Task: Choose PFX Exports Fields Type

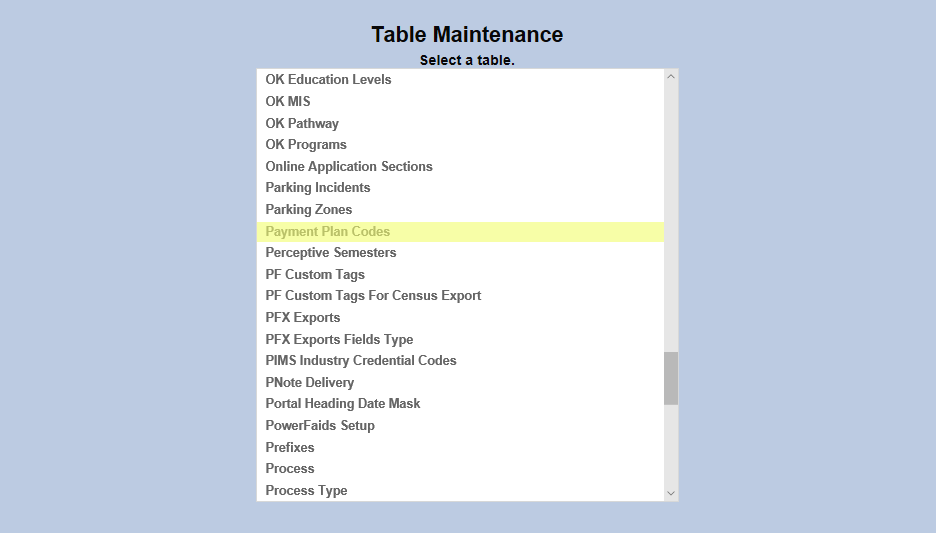Action: (339, 339)
